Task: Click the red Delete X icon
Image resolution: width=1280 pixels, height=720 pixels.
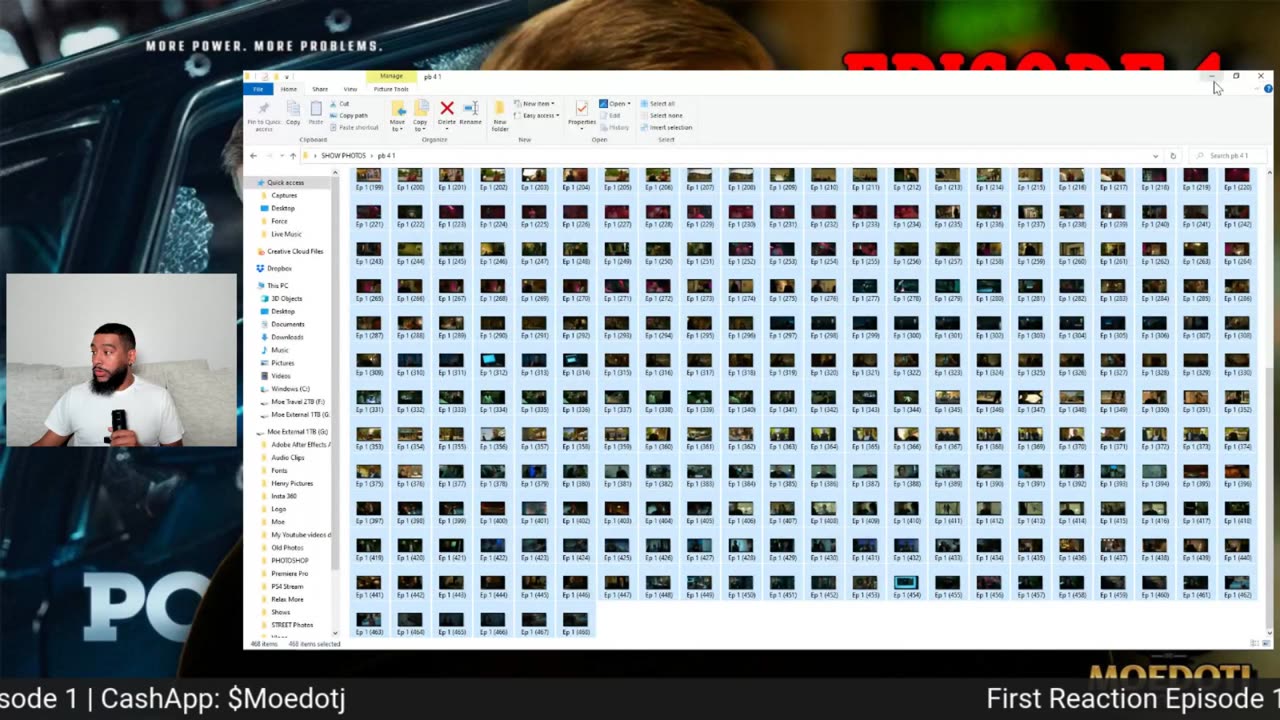Action: point(447,108)
